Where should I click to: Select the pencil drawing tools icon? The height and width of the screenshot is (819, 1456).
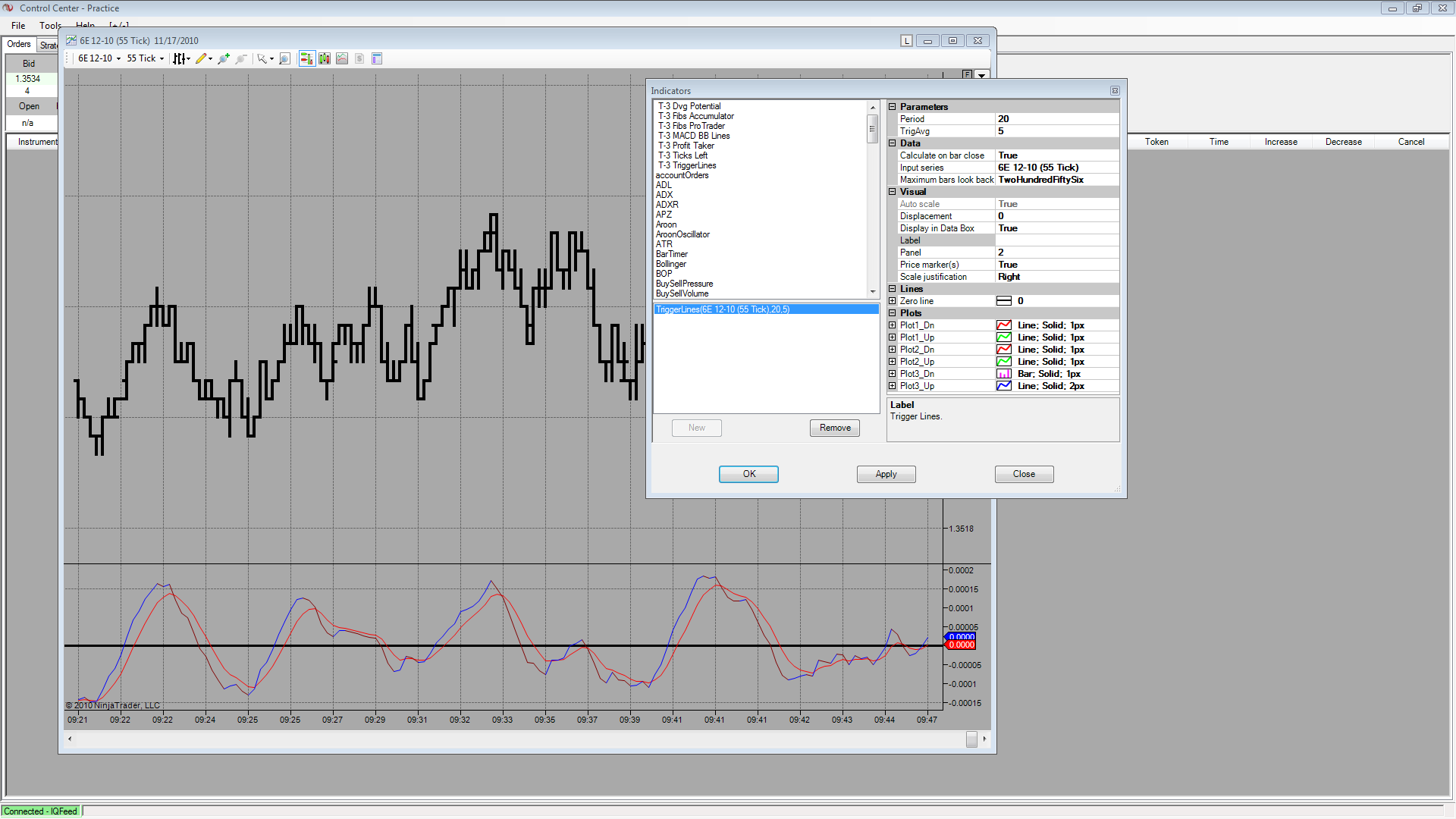coord(201,58)
